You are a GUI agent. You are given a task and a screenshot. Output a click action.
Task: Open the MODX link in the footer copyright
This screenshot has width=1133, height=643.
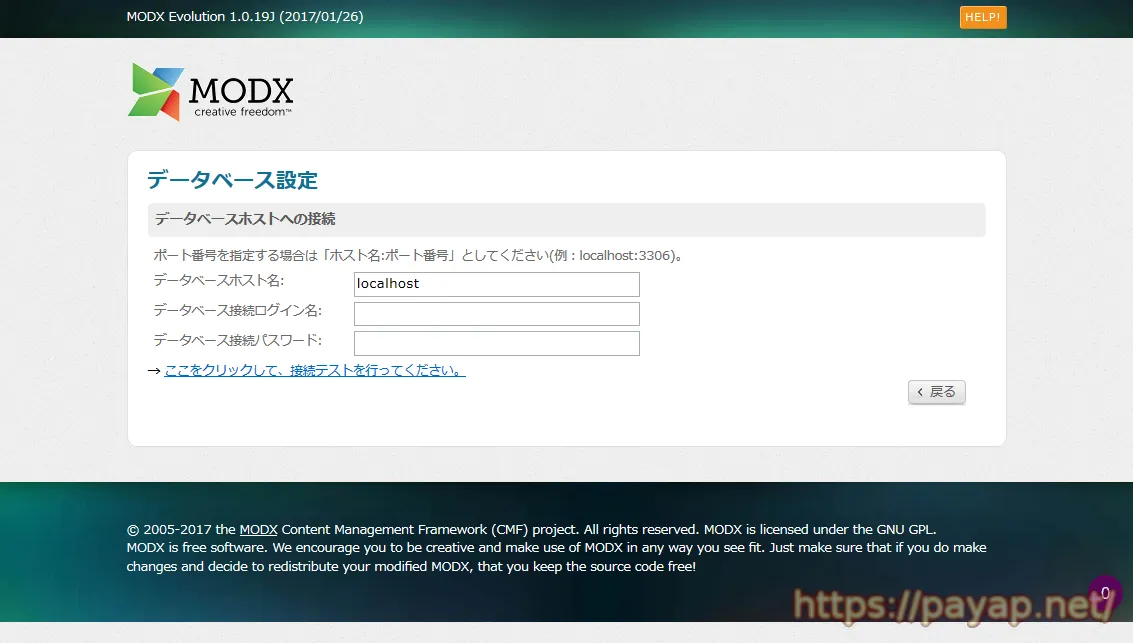[258, 529]
